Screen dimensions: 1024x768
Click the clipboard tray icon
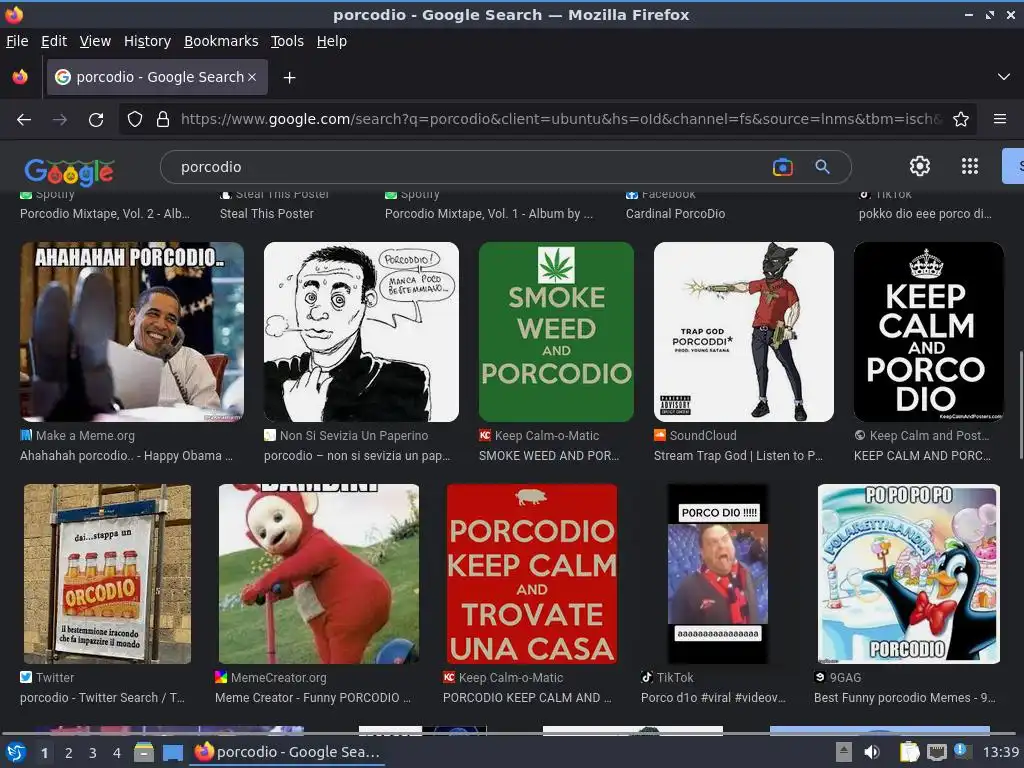[x=909, y=752]
